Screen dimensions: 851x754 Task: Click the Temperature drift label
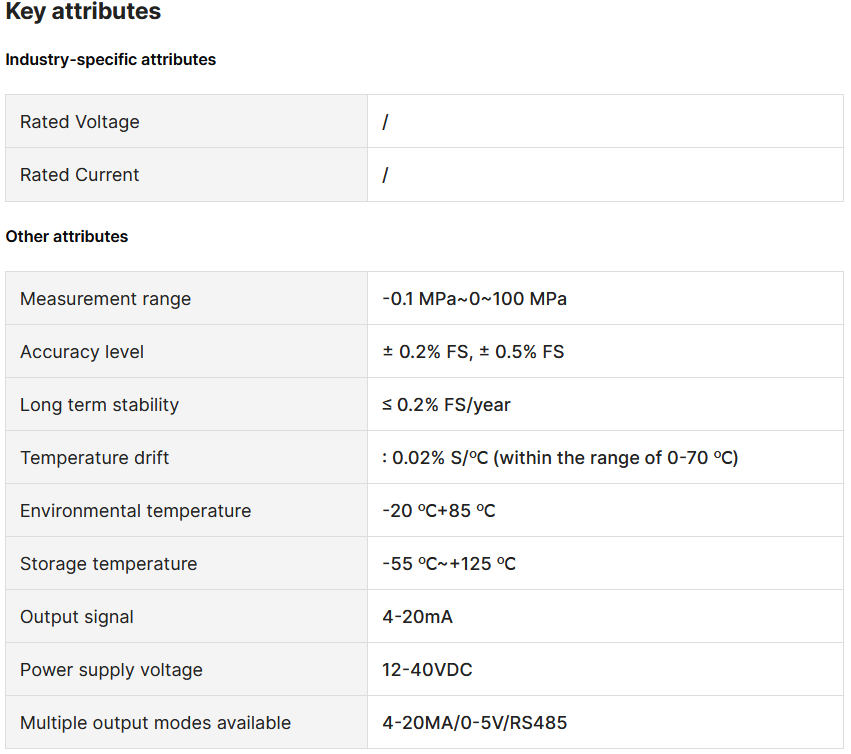coord(94,458)
